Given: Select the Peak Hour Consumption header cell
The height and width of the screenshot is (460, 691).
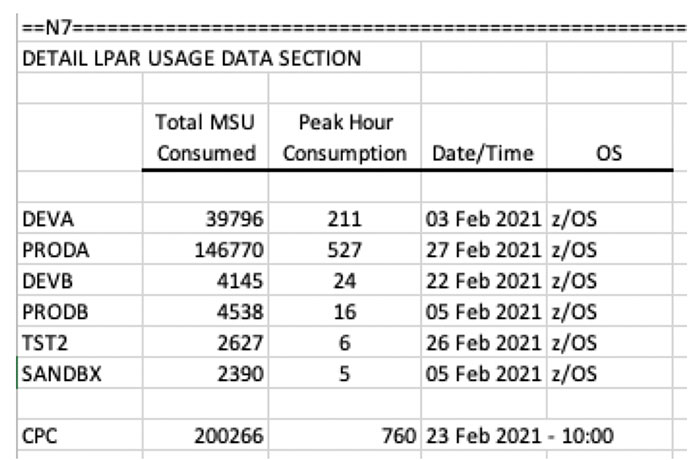Looking at the screenshot, I should click(345, 137).
